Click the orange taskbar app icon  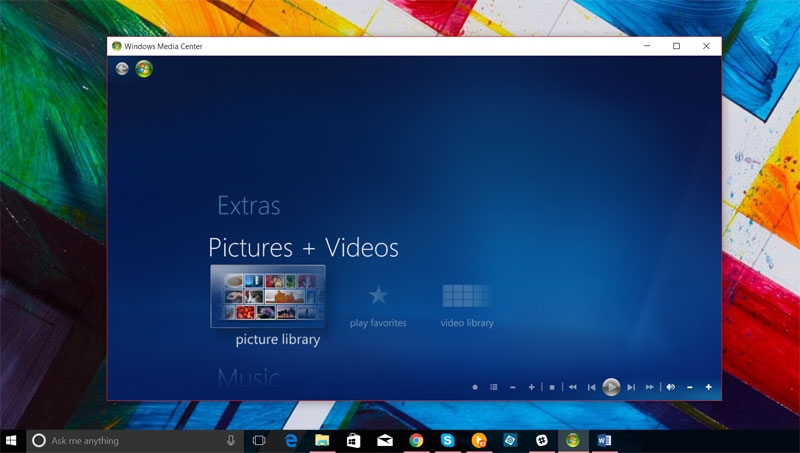pos(479,440)
